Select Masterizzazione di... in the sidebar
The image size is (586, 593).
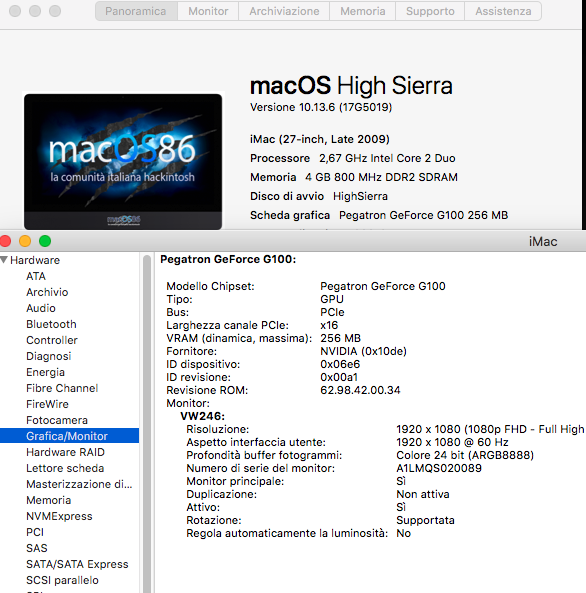tap(79, 484)
